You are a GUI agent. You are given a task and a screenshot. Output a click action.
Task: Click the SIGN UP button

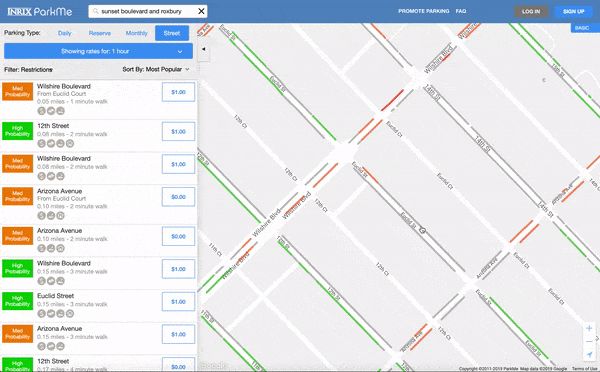[x=574, y=11]
